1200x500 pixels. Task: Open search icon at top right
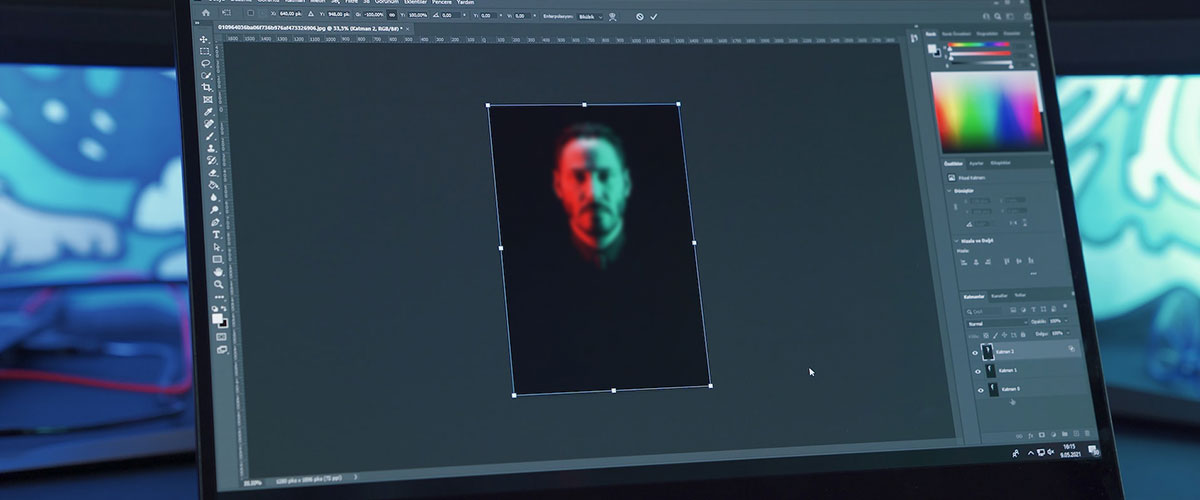point(998,16)
